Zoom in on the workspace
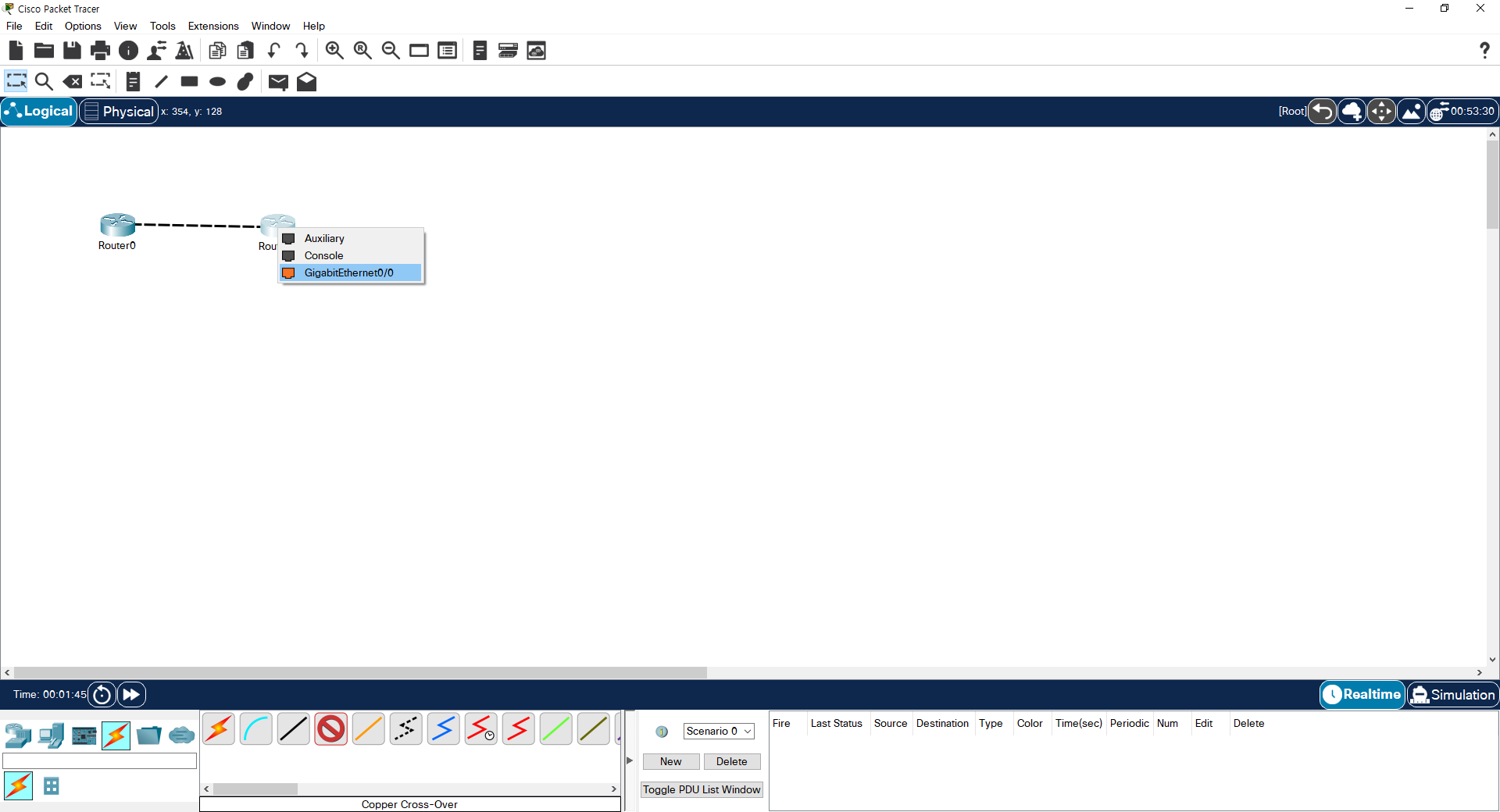 pos(334,51)
